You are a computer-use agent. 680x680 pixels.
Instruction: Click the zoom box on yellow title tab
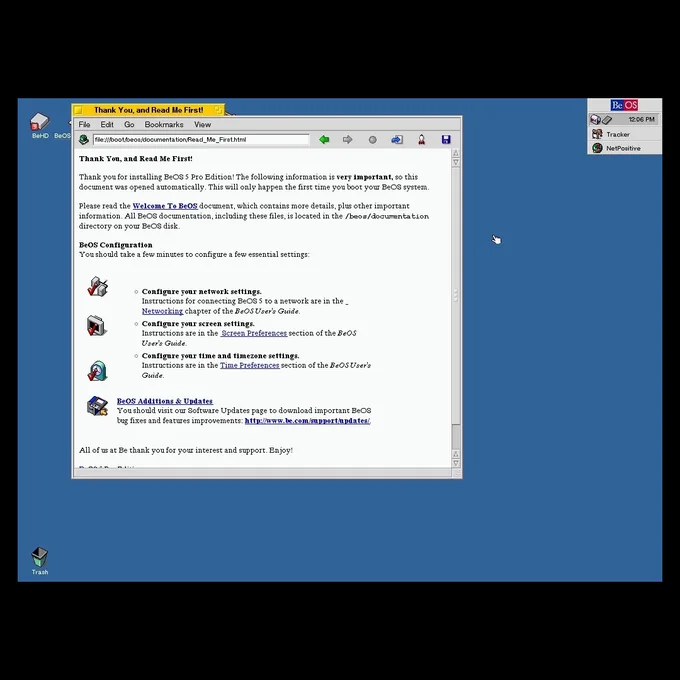click(x=219, y=110)
